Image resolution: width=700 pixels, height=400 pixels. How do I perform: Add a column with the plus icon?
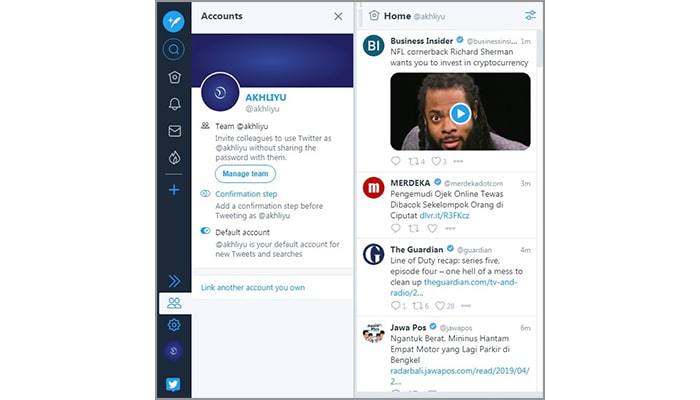click(174, 190)
